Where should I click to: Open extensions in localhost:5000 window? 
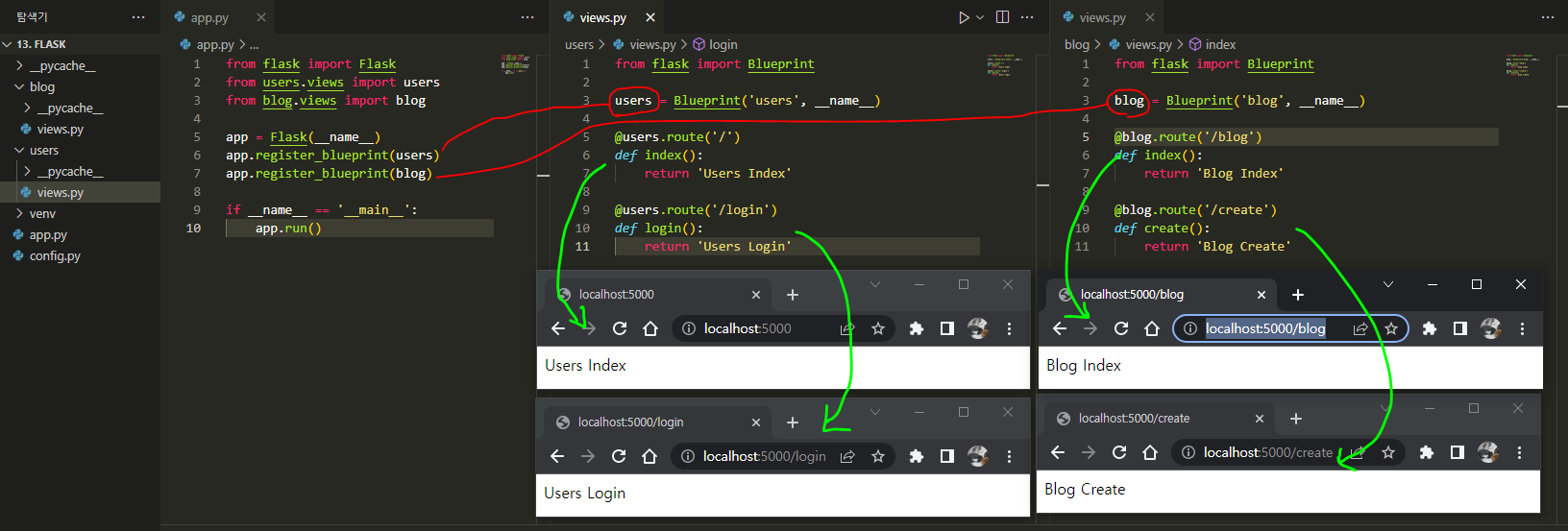917,328
